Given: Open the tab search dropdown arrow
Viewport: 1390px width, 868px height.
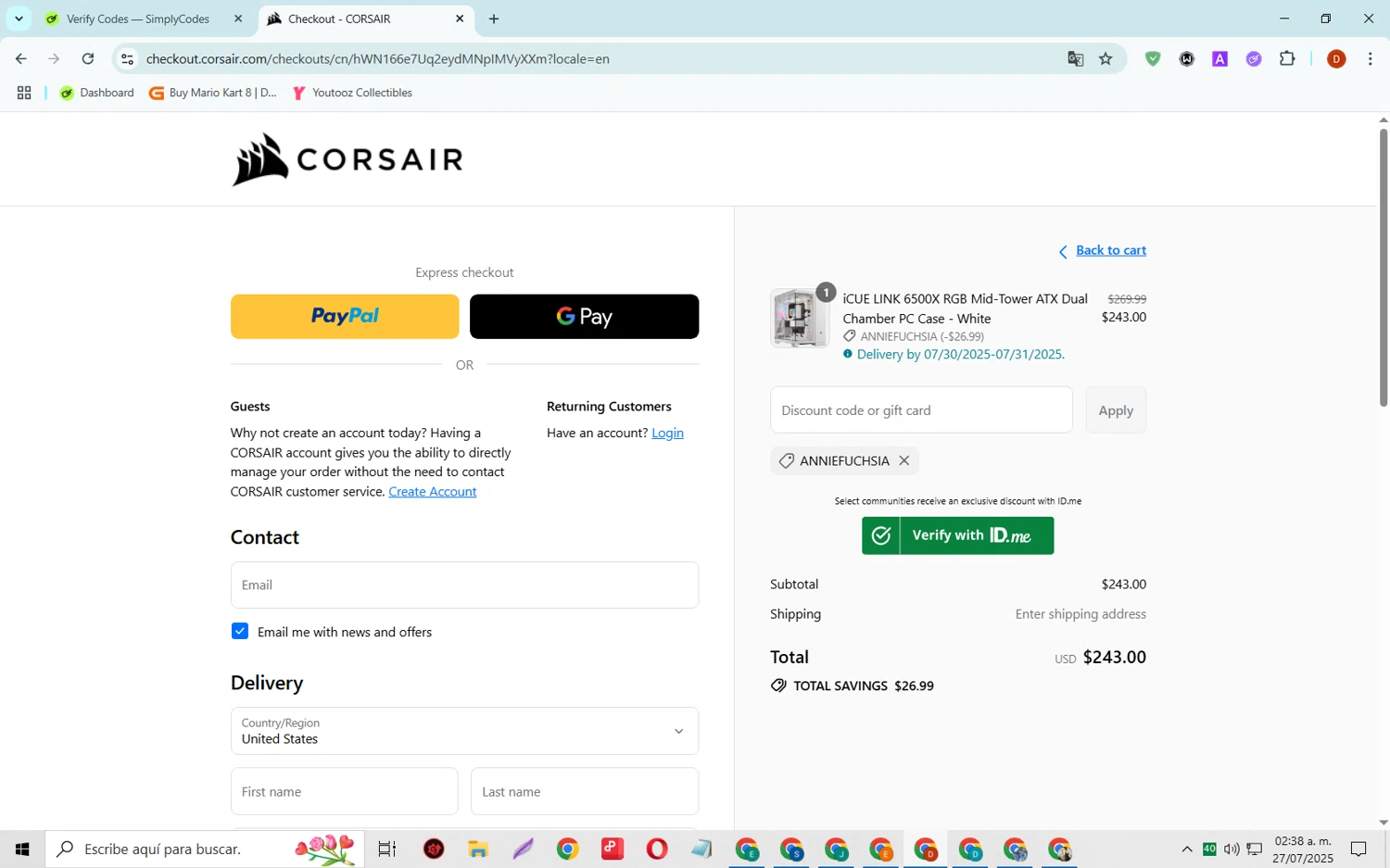Looking at the screenshot, I should click(x=19, y=19).
